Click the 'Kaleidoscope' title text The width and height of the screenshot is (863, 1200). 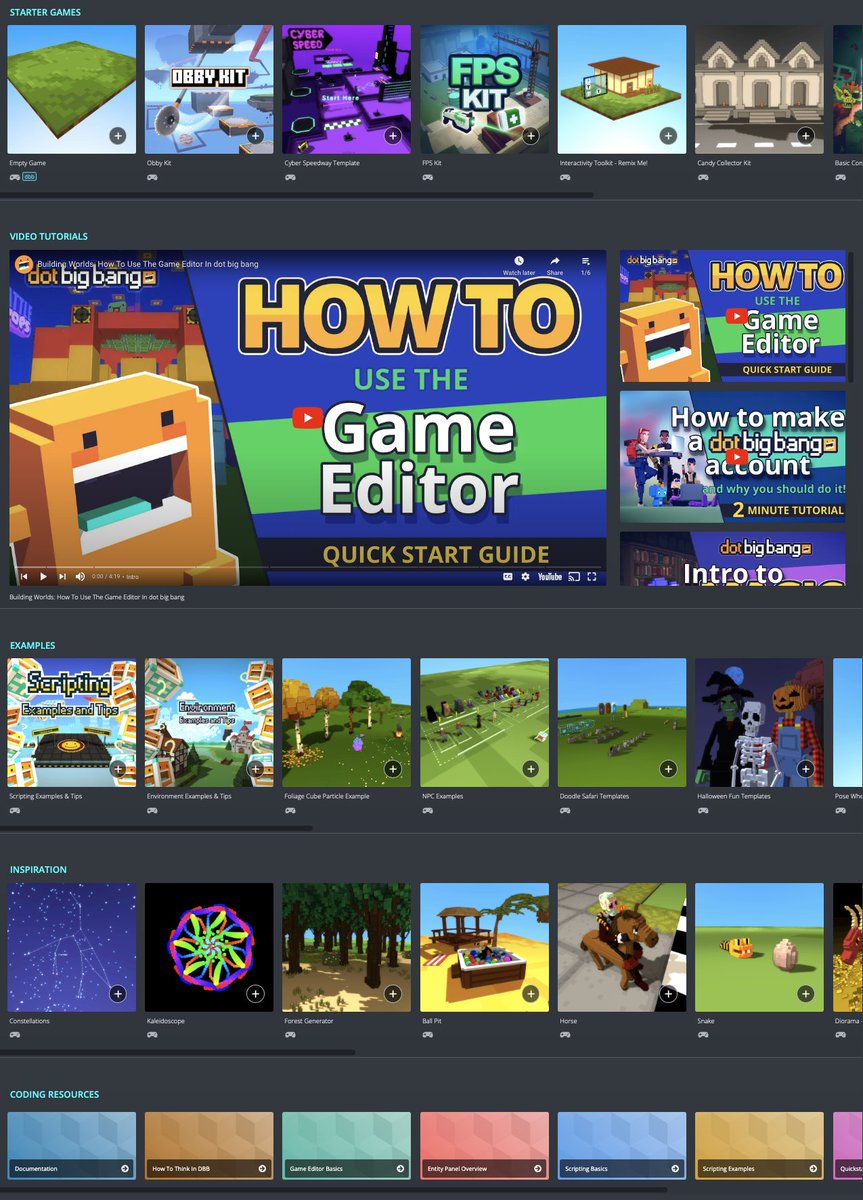click(x=166, y=1021)
